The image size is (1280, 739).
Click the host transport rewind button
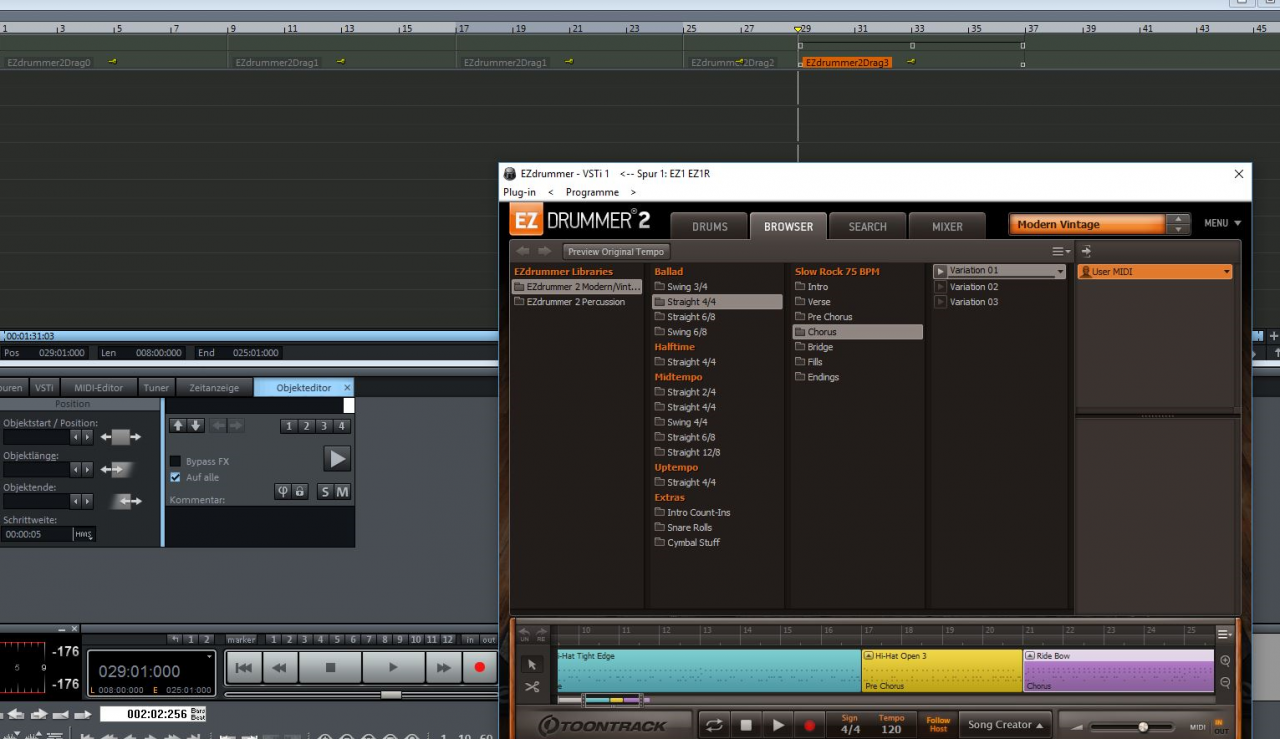click(281, 667)
